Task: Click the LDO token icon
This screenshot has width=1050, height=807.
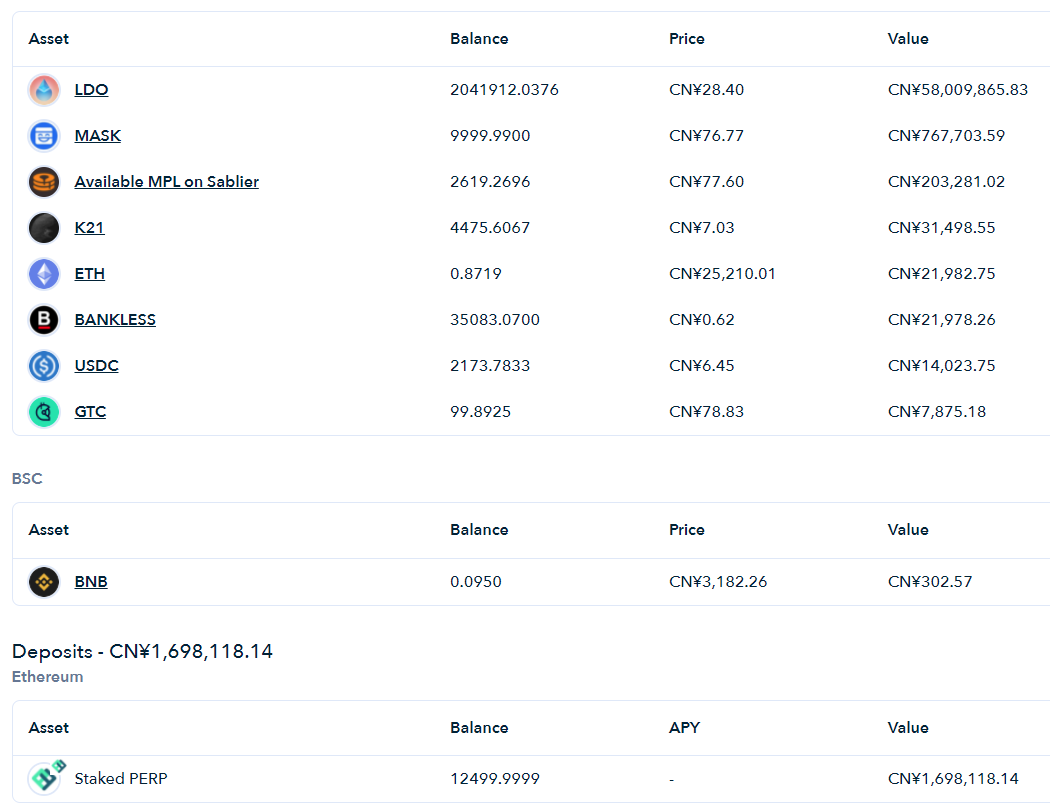Action: [44, 90]
